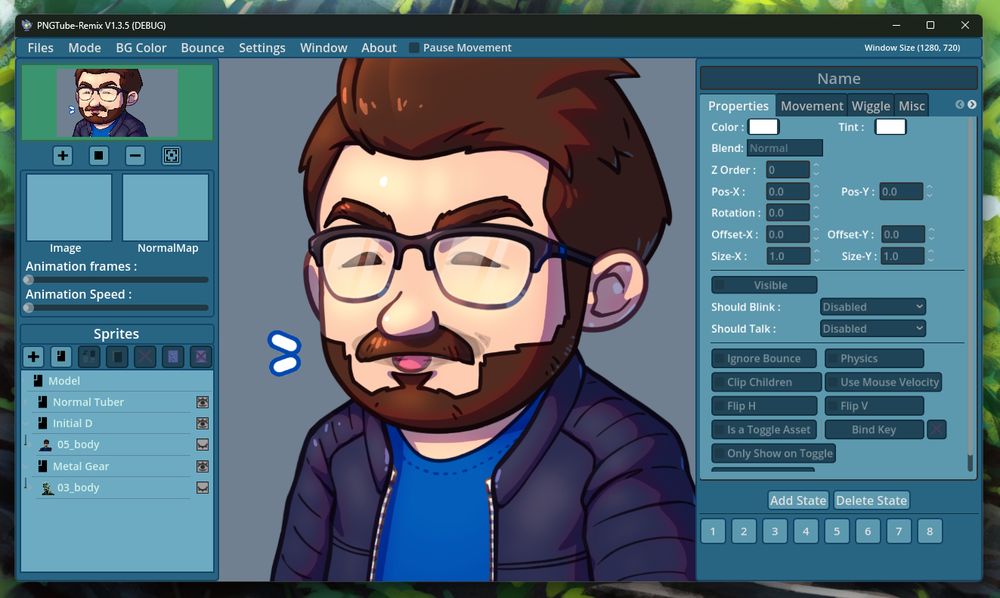Open the Settings menu
Image resolution: width=1000 pixels, height=598 pixels.
tap(261, 48)
